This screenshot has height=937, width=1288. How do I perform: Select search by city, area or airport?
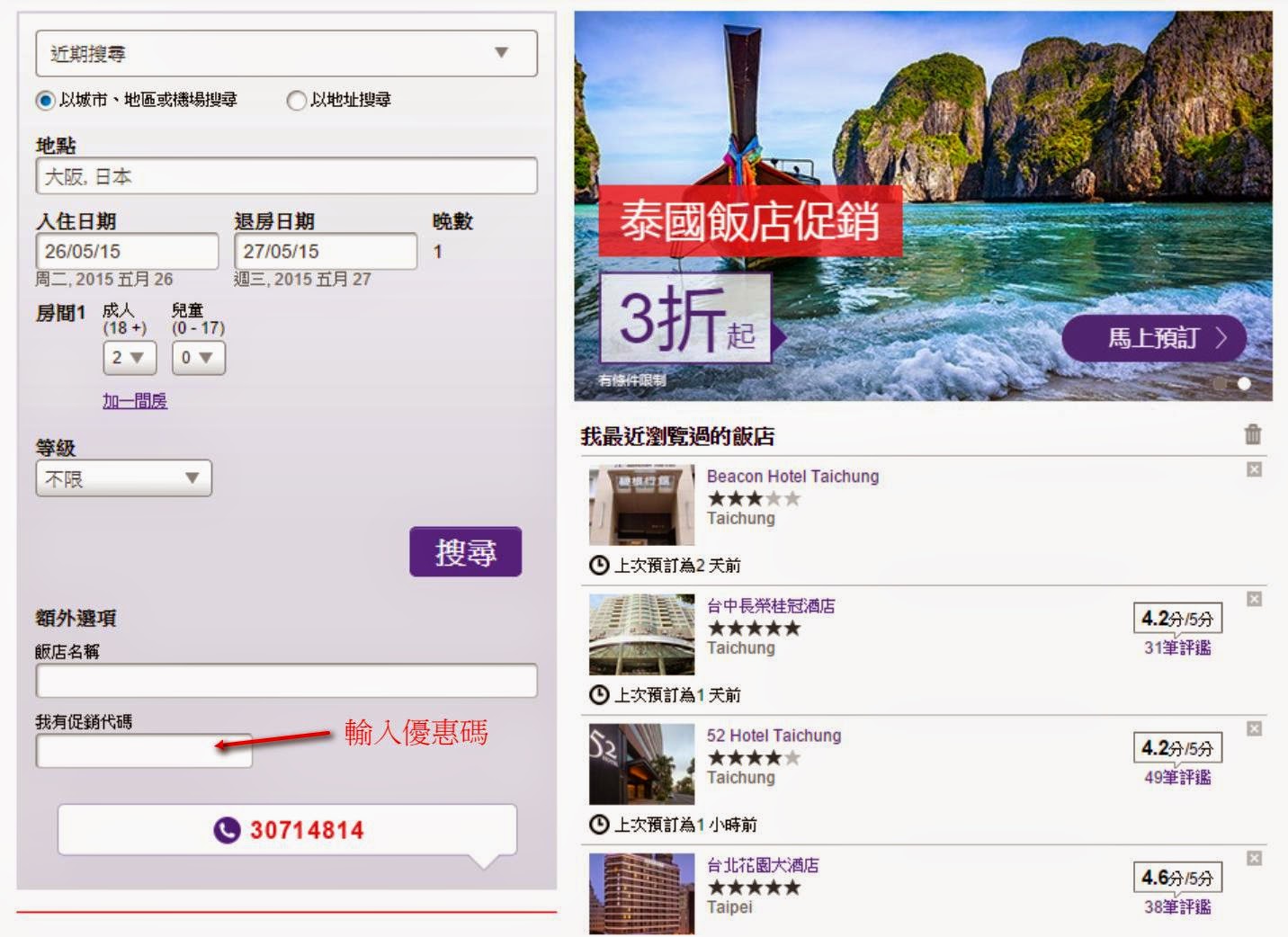pos(45,101)
